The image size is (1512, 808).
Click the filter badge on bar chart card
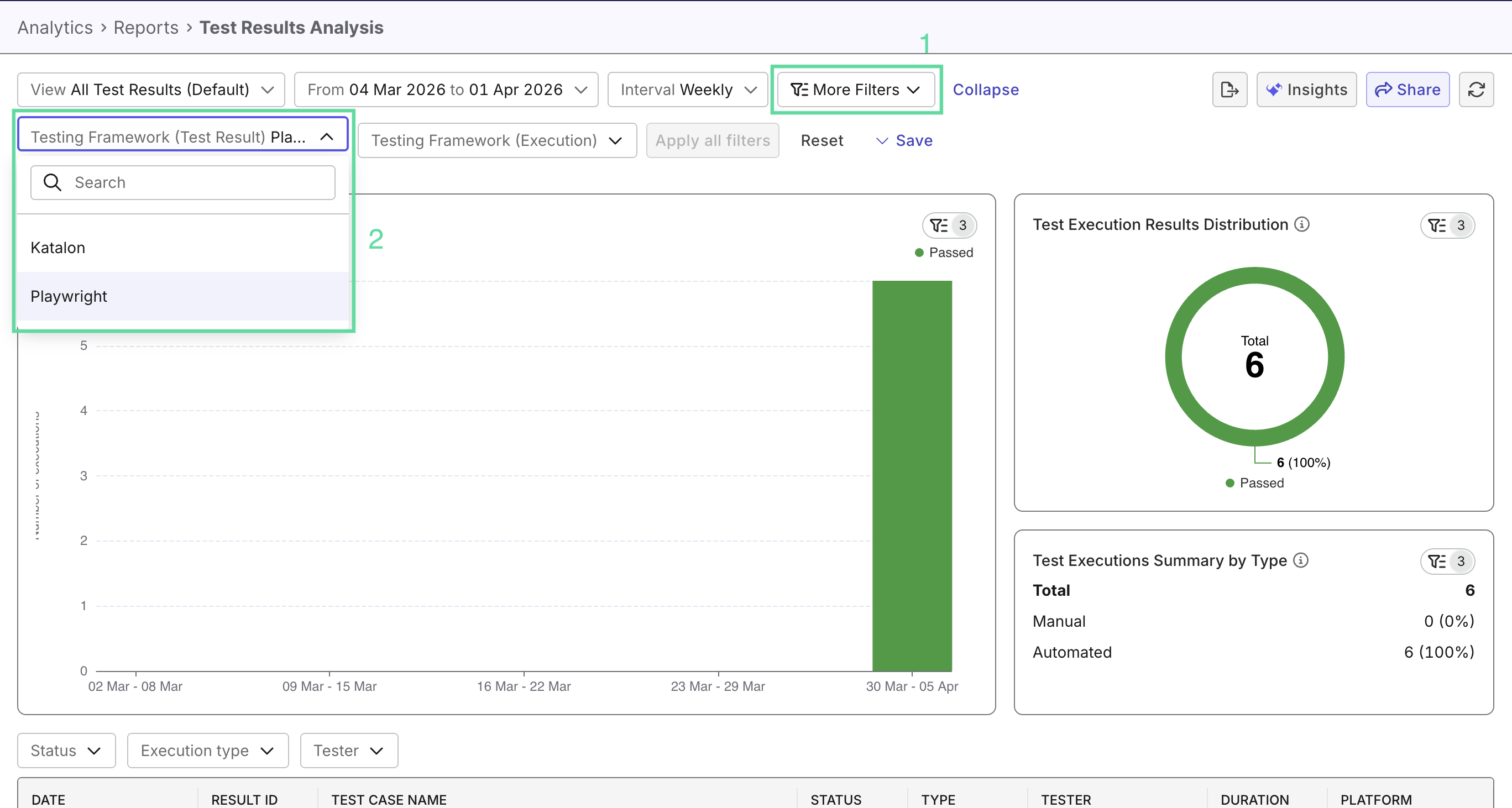(x=949, y=225)
